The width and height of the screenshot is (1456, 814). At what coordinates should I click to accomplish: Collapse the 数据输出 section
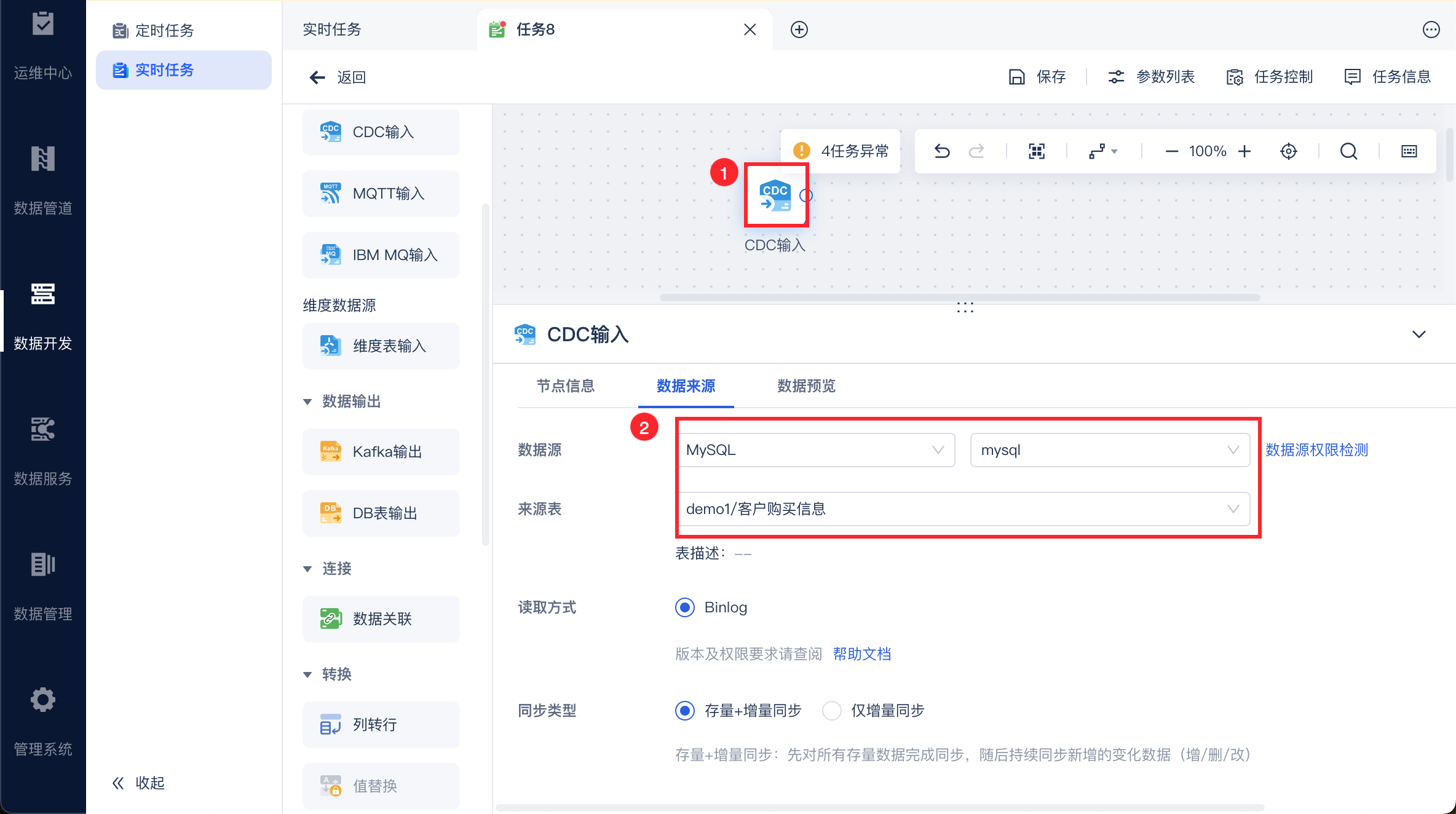307,401
